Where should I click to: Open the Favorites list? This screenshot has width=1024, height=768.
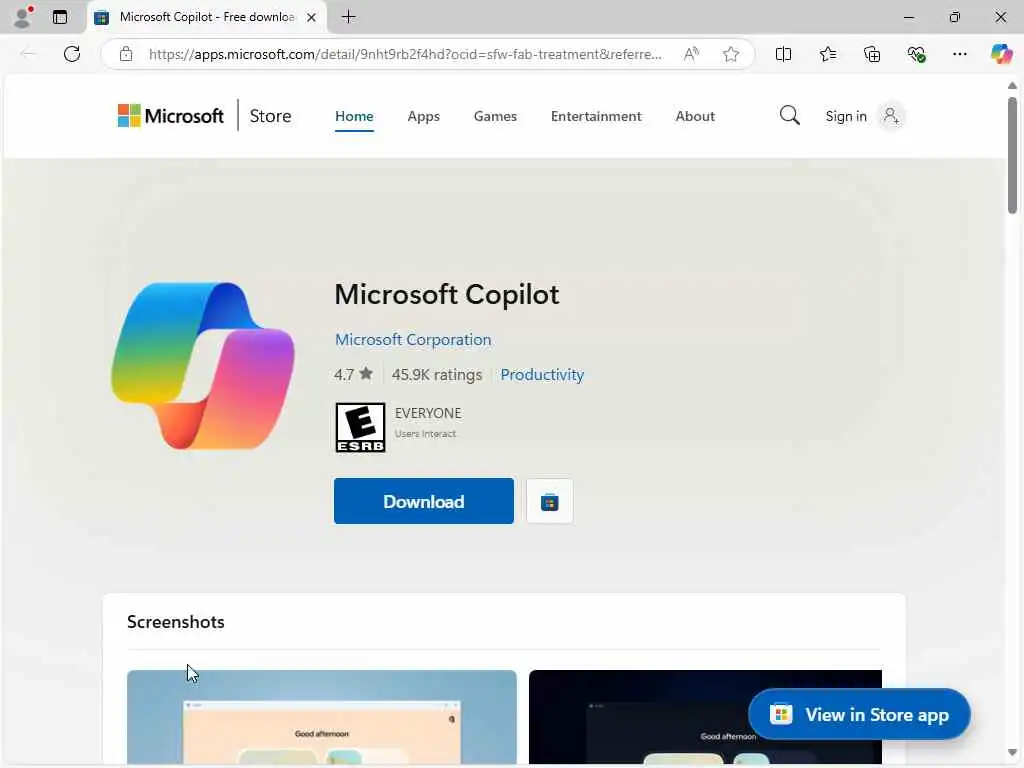pyautogui.click(x=827, y=54)
